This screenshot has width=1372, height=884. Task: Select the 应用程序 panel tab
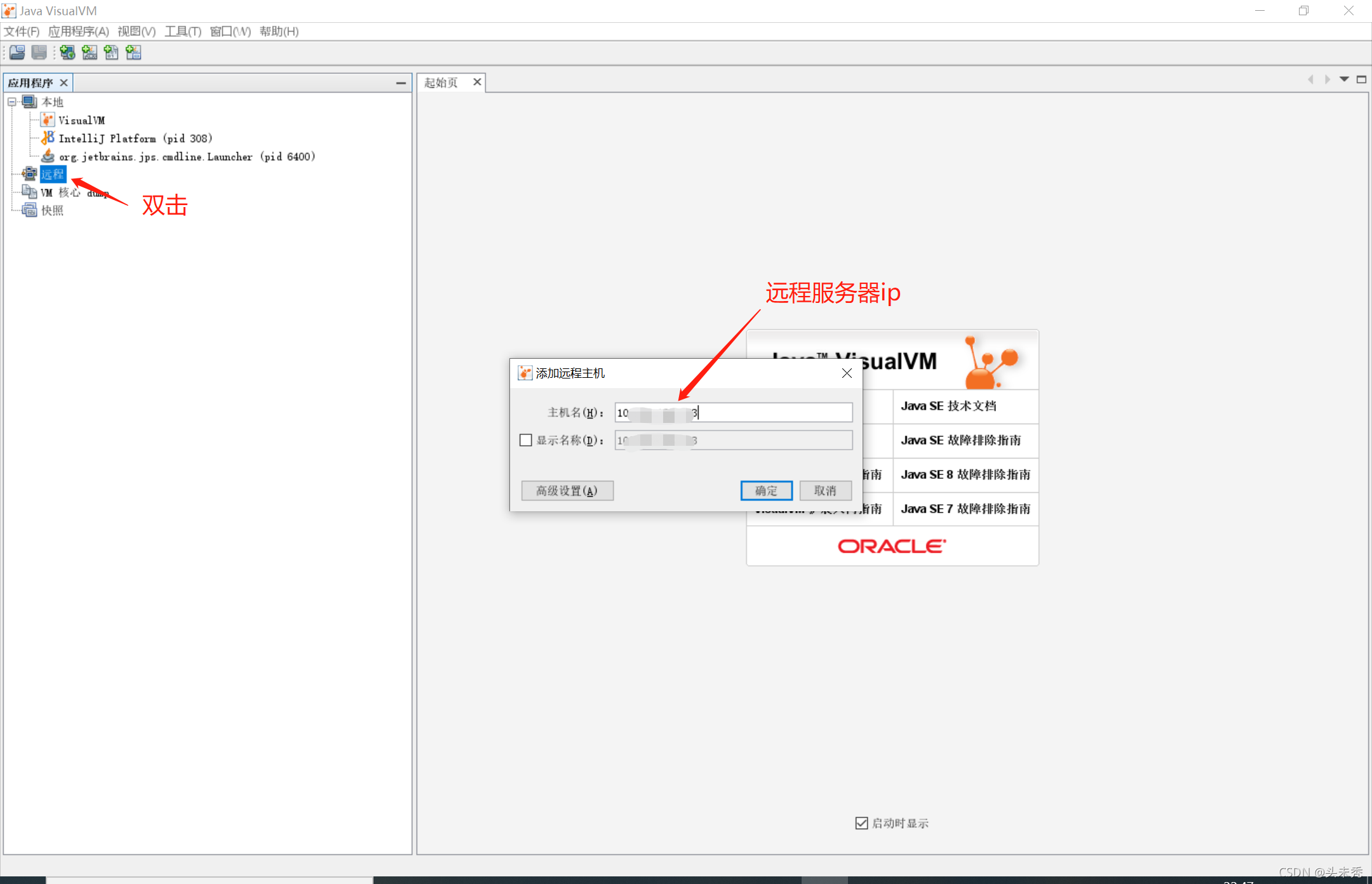click(x=30, y=83)
